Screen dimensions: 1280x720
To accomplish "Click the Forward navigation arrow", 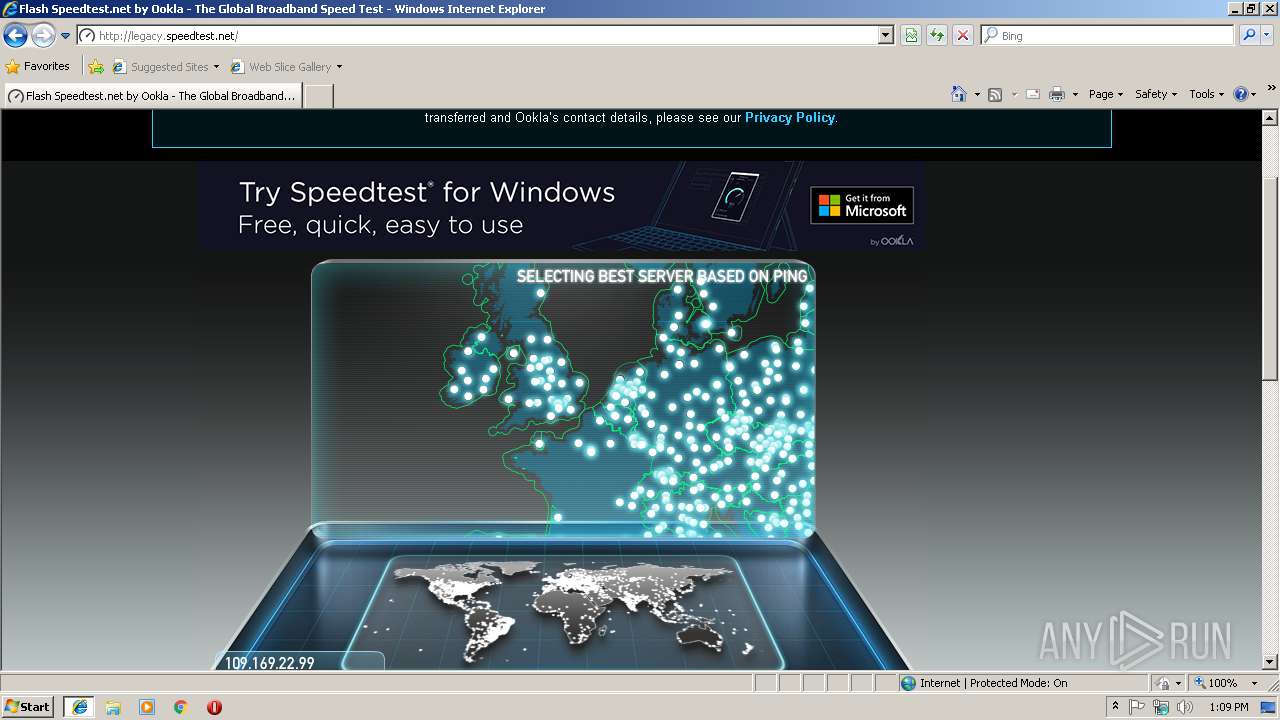I will click(x=43, y=36).
